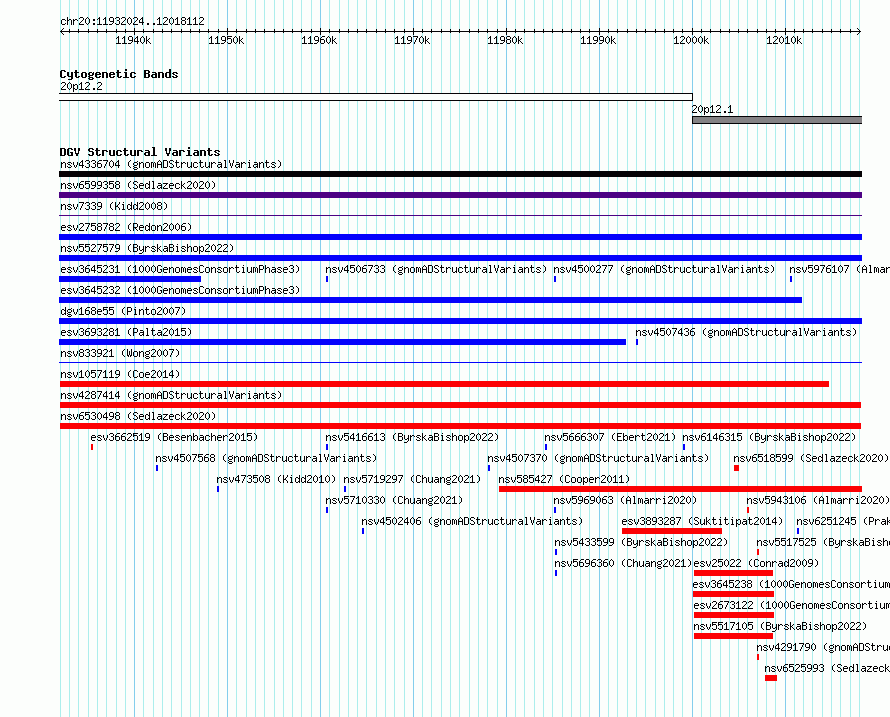Open nsv4287414 gnomADStructuralVariants label

(x=171, y=396)
